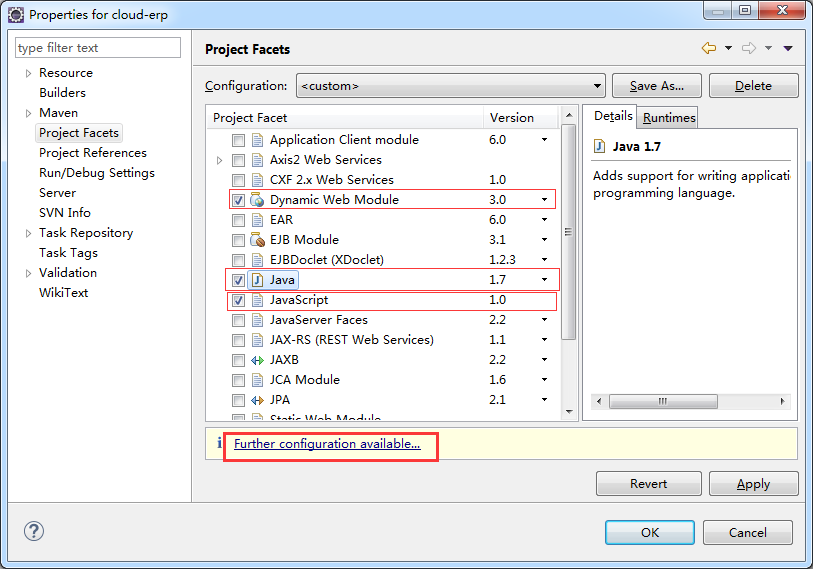The width and height of the screenshot is (813, 569).
Task: Expand the Axis2 Web Services row
Action: [x=219, y=160]
